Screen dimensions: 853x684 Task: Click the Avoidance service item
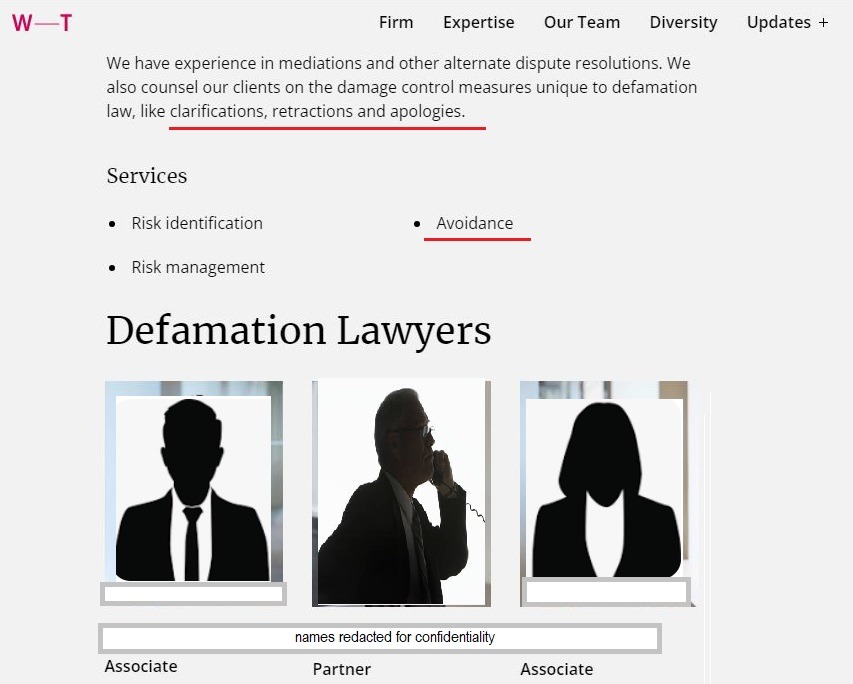click(x=474, y=223)
